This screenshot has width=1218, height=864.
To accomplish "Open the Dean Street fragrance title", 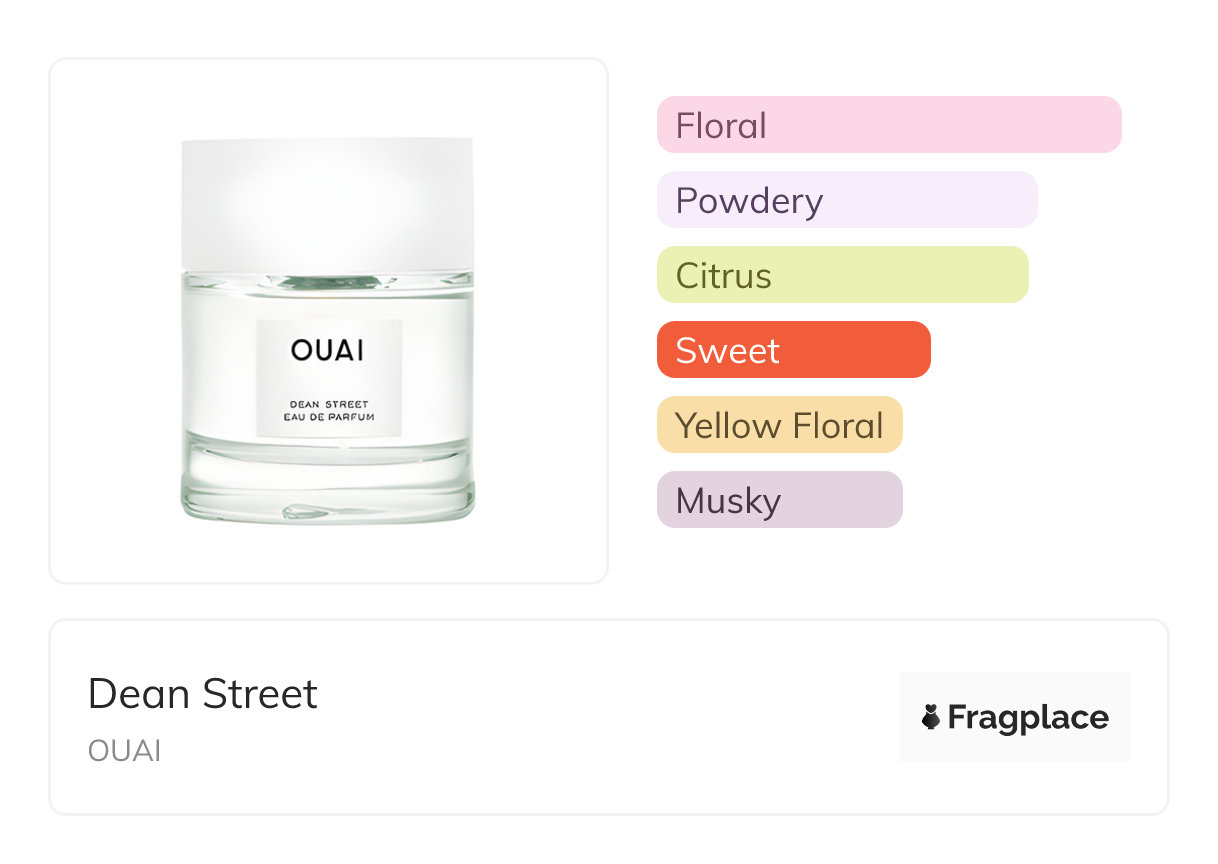I will (203, 694).
